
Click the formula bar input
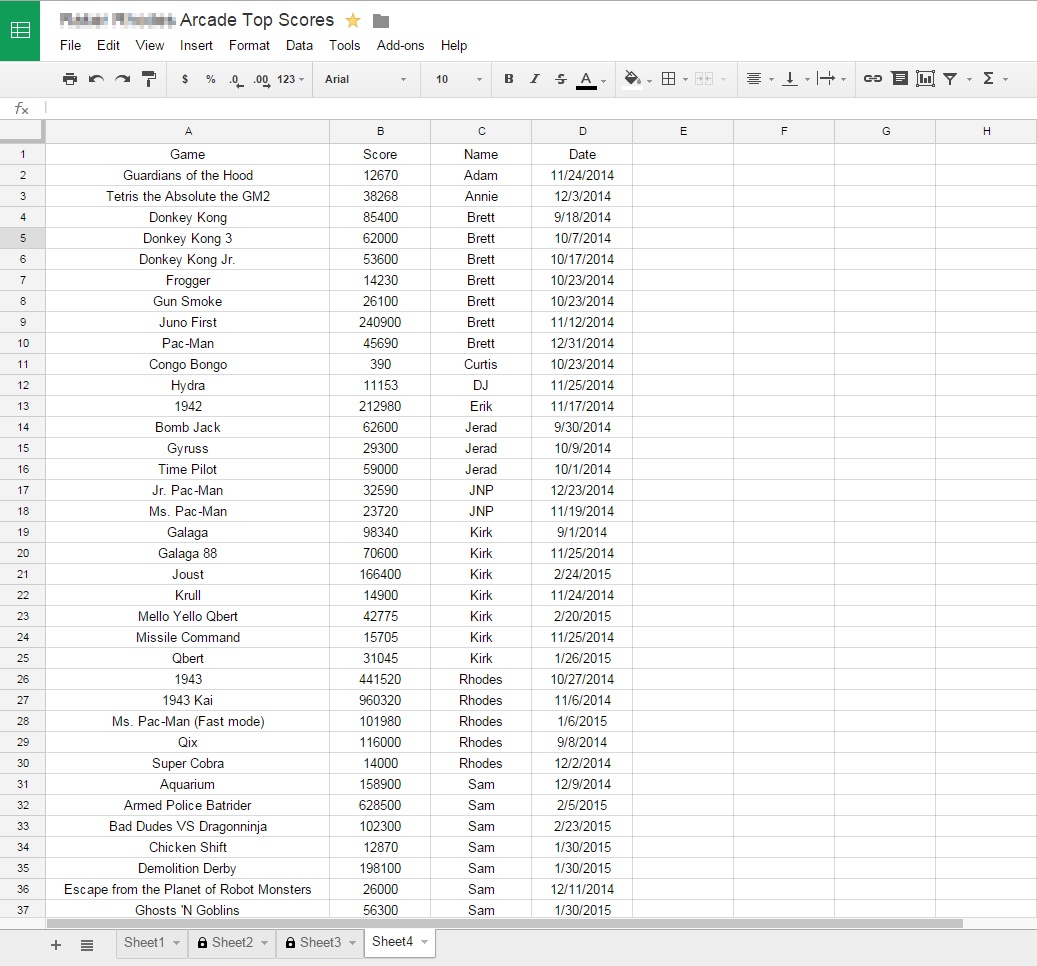coord(539,108)
